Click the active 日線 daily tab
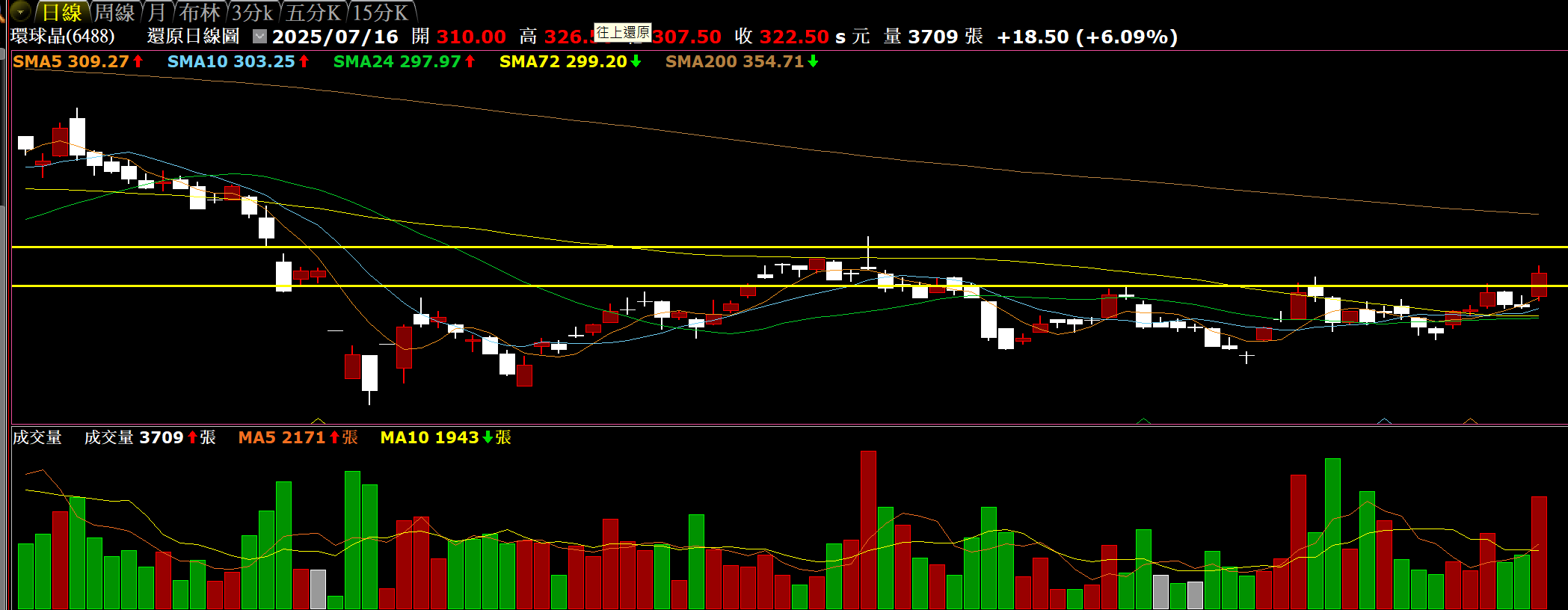Viewport: 1568px width, 610px height. coord(61,13)
